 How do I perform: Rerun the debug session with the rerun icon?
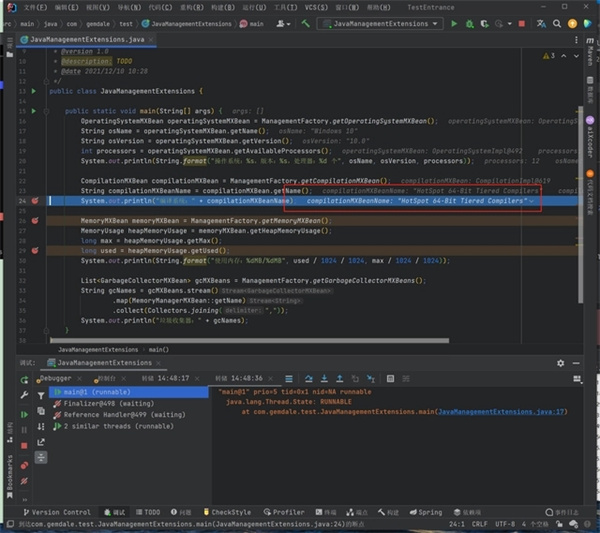(x=24, y=380)
